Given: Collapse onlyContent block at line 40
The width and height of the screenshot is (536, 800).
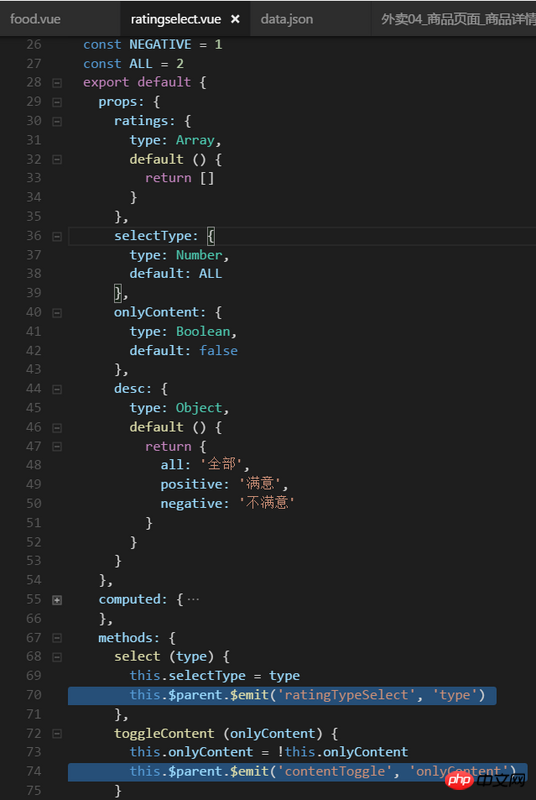Looking at the screenshot, I should [57, 313].
